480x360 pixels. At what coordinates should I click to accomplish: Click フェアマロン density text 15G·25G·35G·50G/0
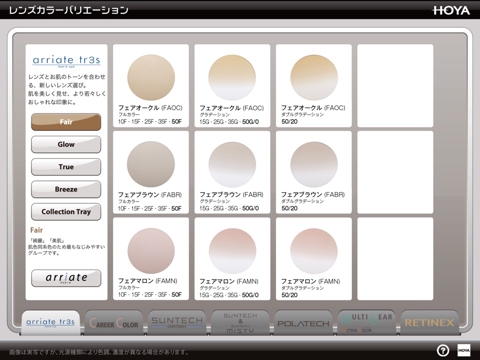[229, 295]
